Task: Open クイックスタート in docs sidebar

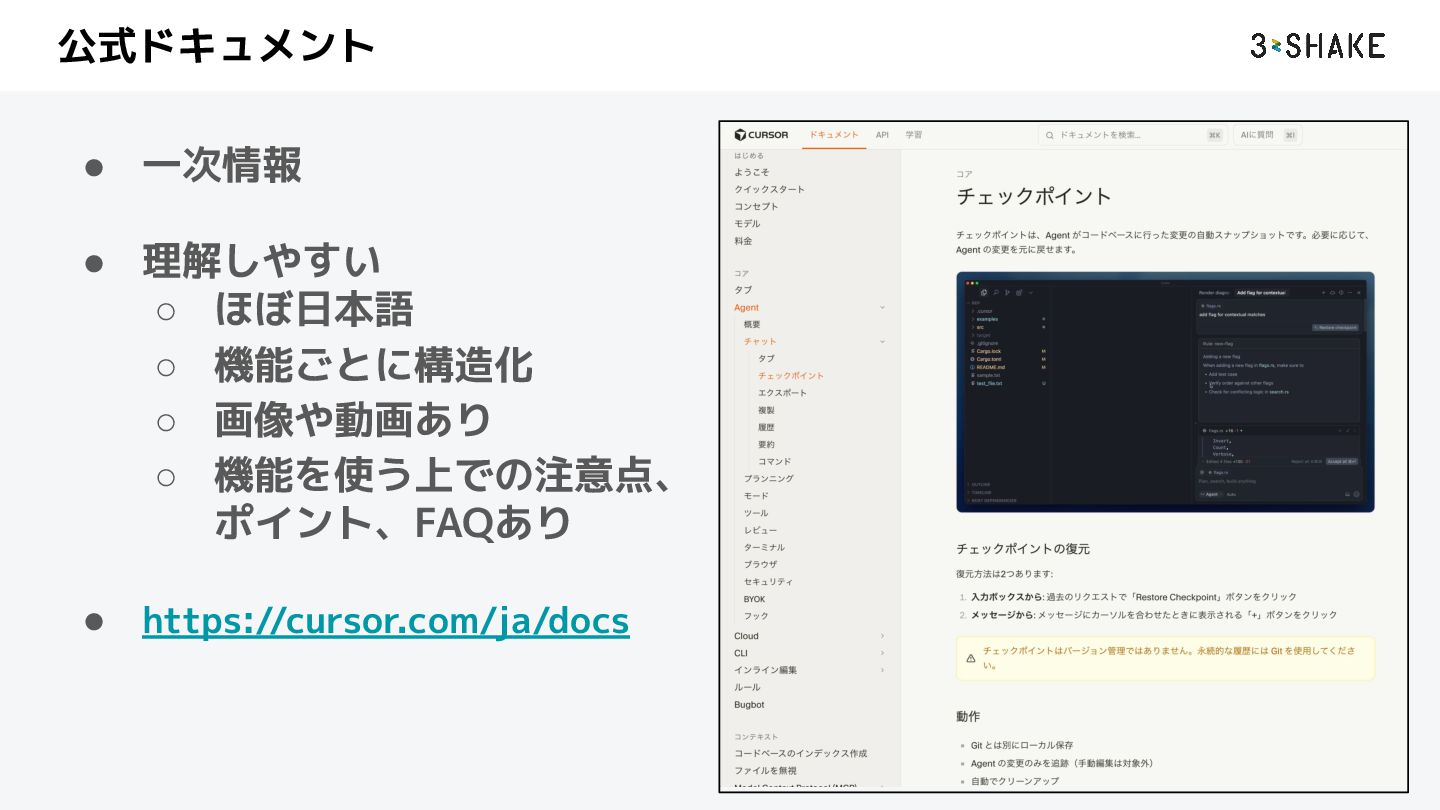Action: [x=769, y=189]
